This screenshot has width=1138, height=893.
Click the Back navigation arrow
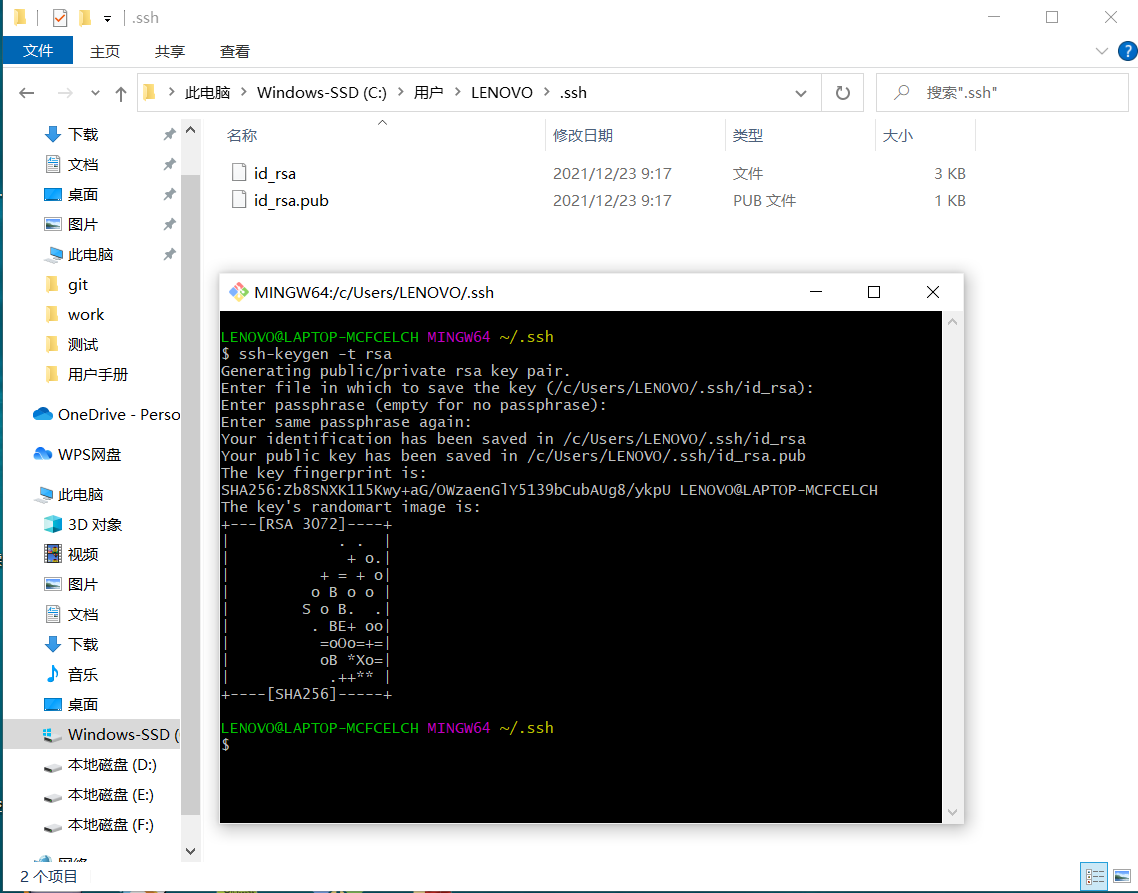coord(27,93)
